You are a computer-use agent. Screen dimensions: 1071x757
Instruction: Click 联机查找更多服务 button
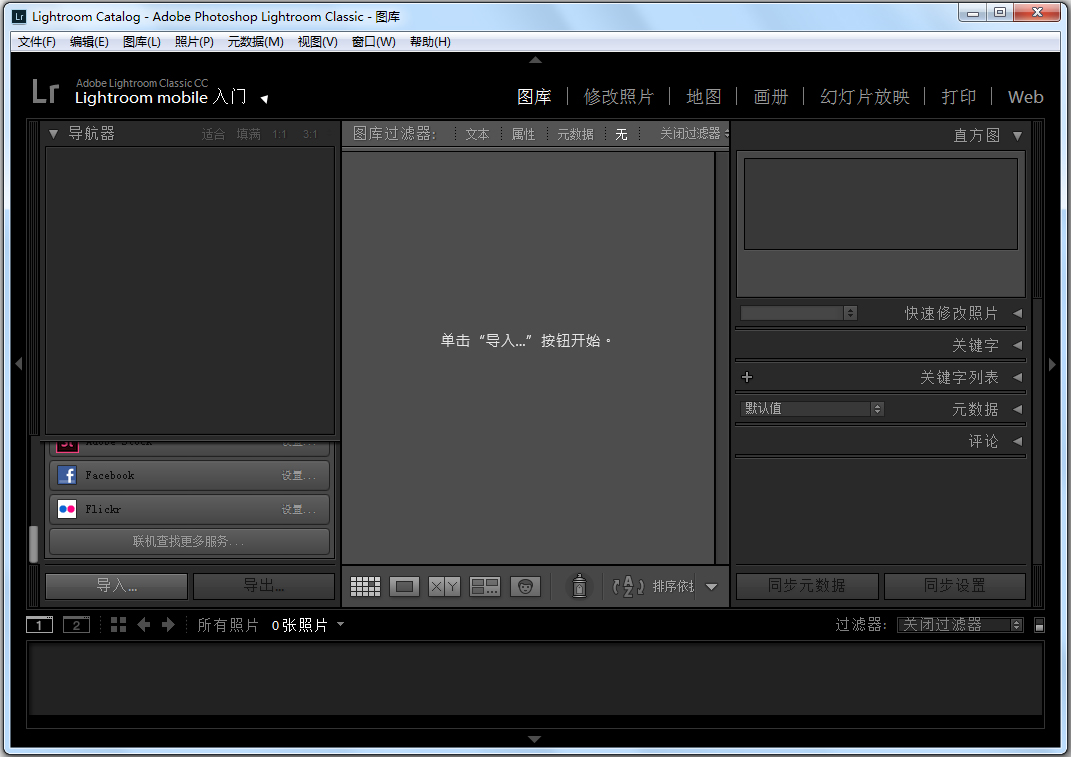pyautogui.click(x=189, y=541)
